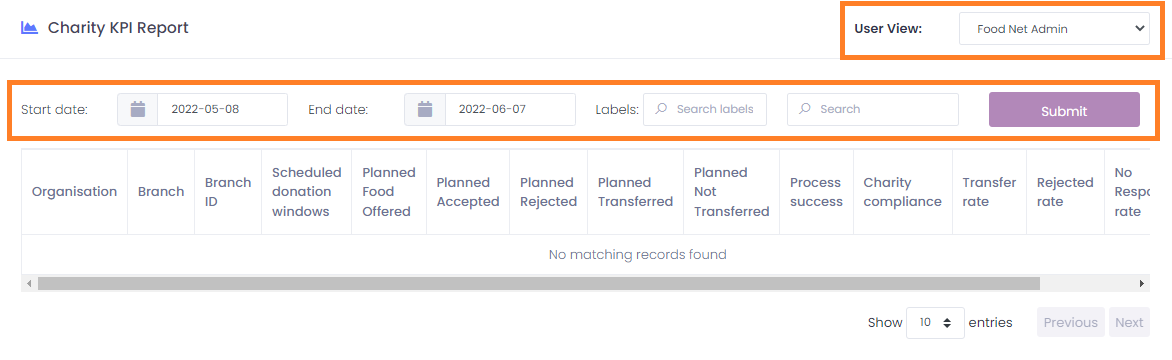Screen dimensions: 1172x360
Task: Focus the Search labels input
Action: [705, 109]
